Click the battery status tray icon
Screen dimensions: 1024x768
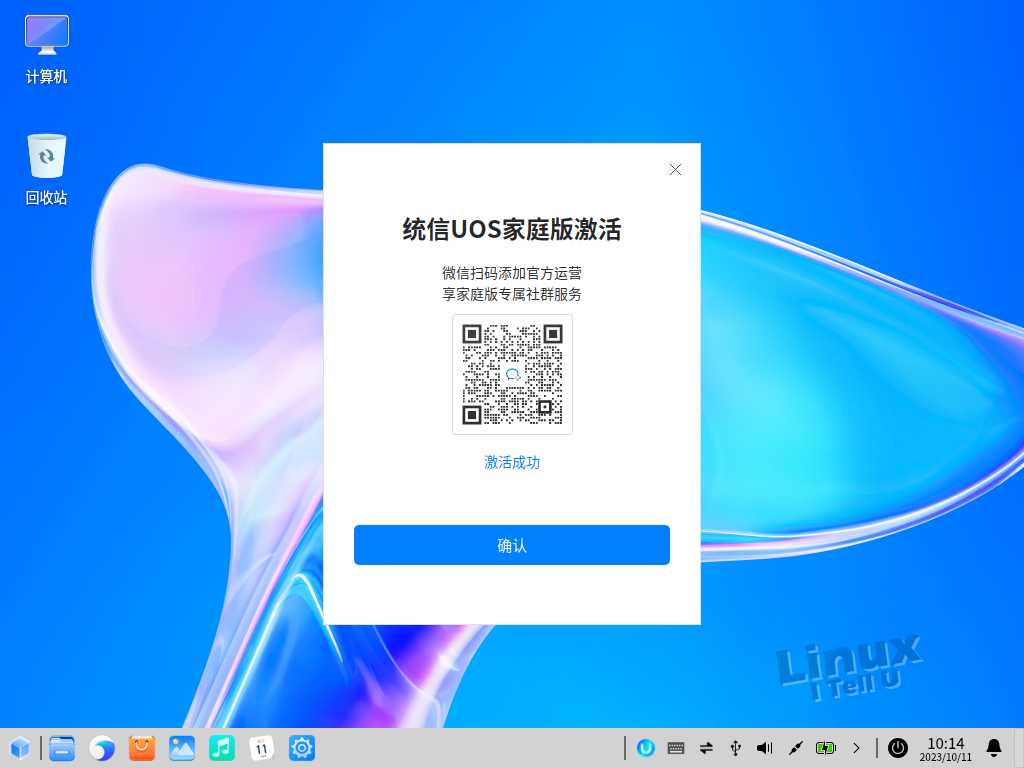click(825, 748)
